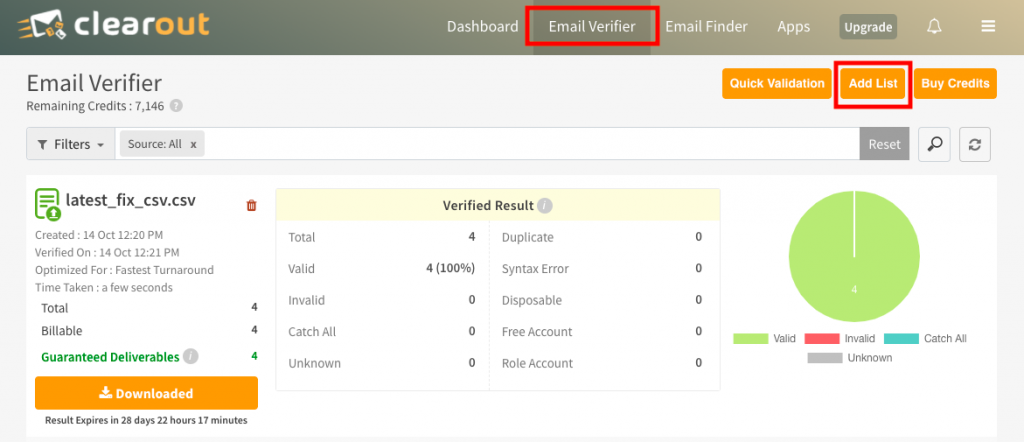The height and width of the screenshot is (442, 1024).
Task: Click the 'Billable' row label
Action: click(x=61, y=331)
